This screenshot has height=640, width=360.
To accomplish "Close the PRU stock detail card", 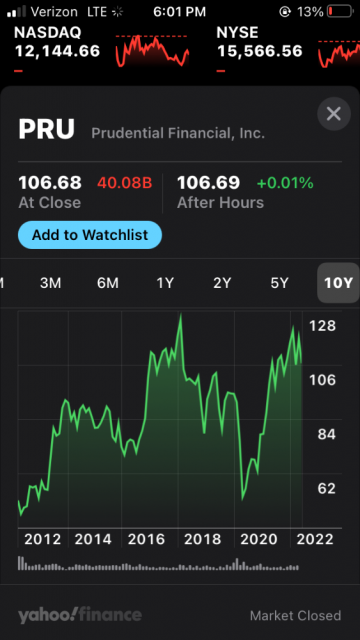I will (334, 114).
